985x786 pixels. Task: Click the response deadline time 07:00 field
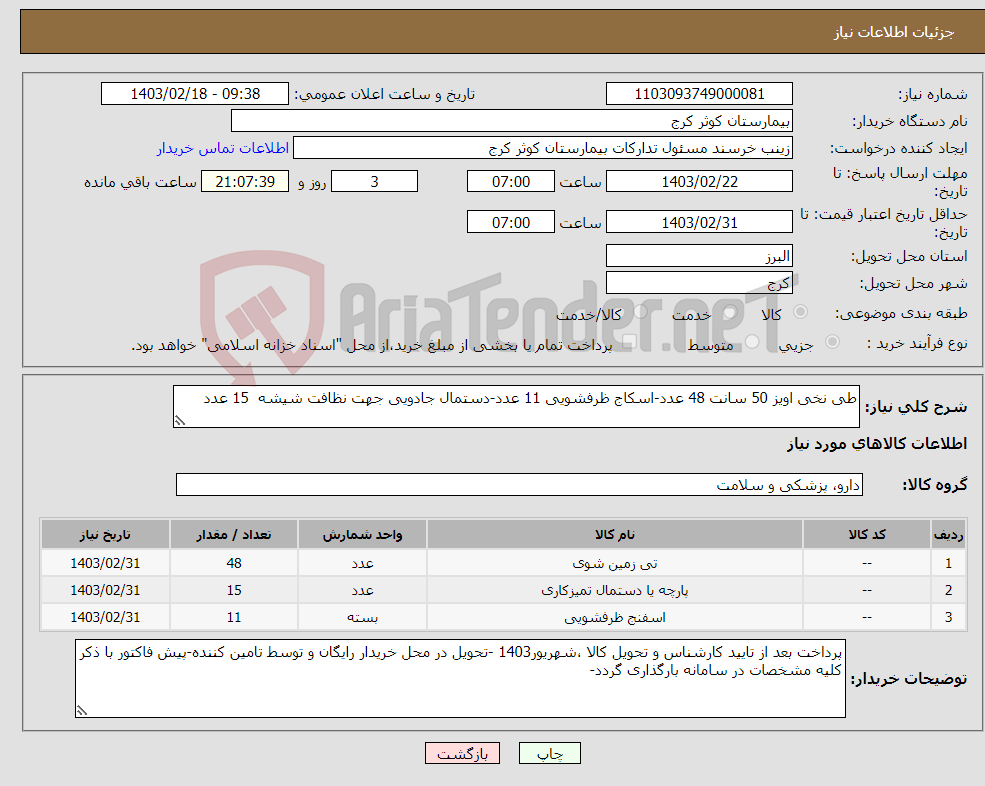pyautogui.click(x=511, y=182)
